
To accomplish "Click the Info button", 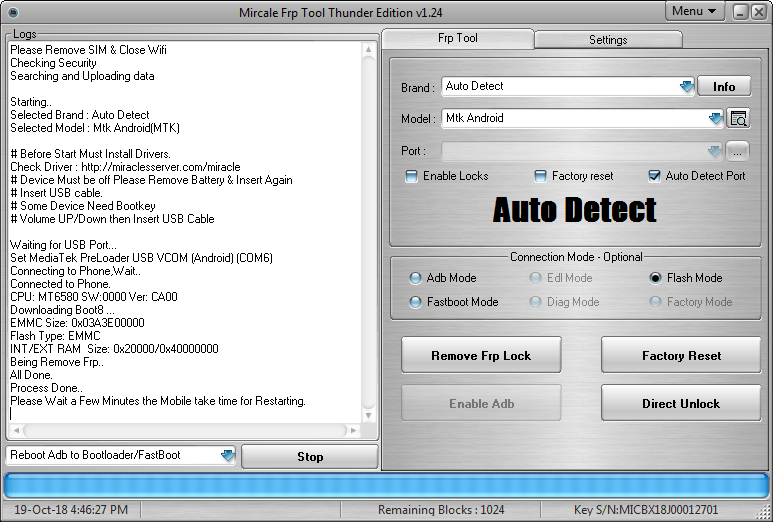I will (x=724, y=87).
